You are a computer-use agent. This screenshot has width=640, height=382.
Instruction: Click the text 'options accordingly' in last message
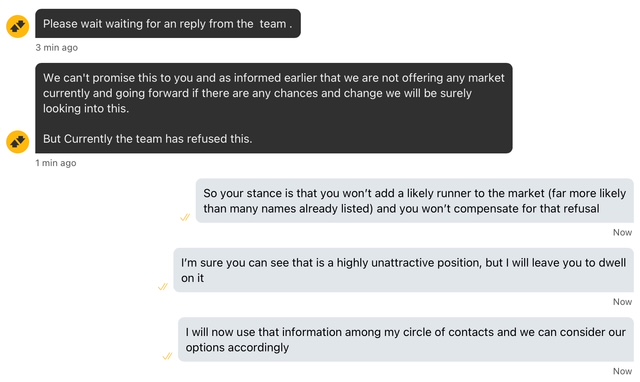pos(237,347)
